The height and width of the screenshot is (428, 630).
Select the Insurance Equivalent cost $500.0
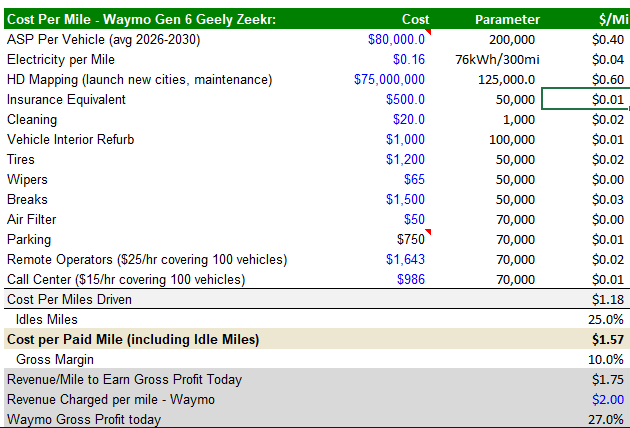[x=405, y=99]
